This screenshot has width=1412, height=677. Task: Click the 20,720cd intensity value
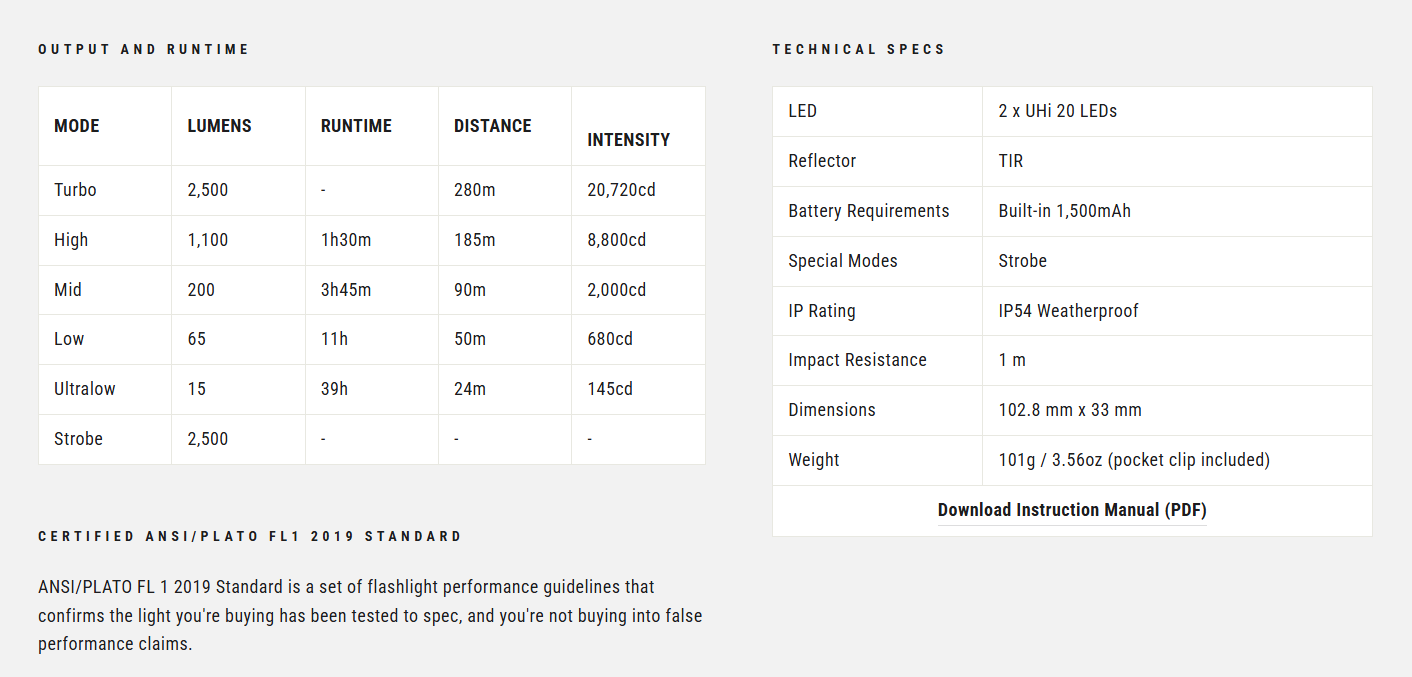tap(621, 190)
